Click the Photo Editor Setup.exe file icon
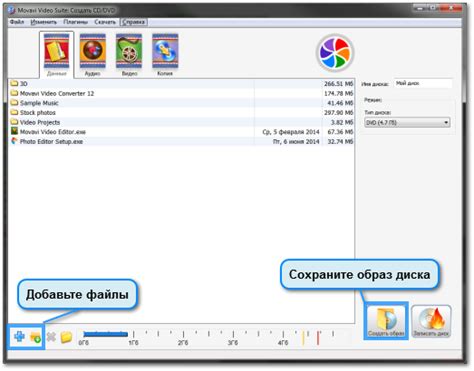This screenshot has width=474, height=371. point(14,141)
